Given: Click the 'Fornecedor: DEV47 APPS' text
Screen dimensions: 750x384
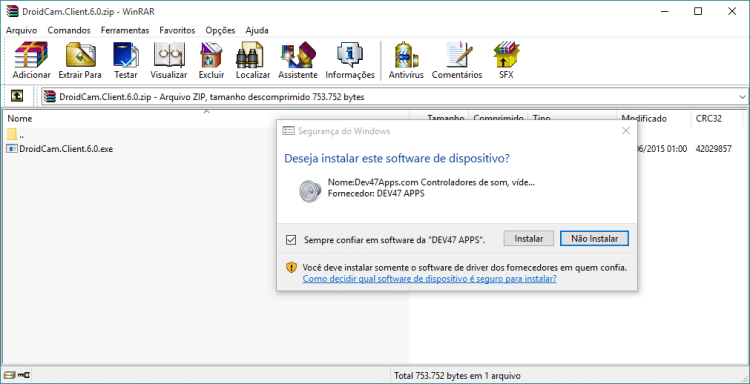Looking at the screenshot, I should click(376, 194).
